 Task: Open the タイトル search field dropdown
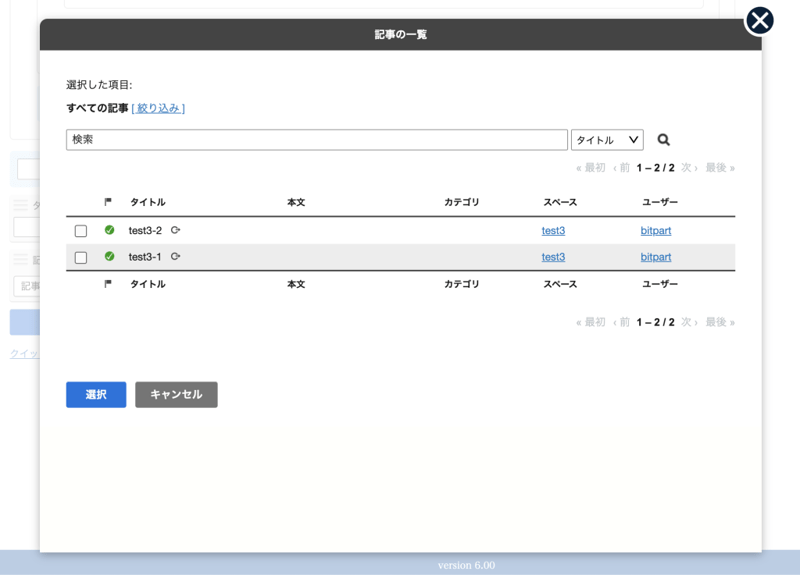[x=607, y=140]
